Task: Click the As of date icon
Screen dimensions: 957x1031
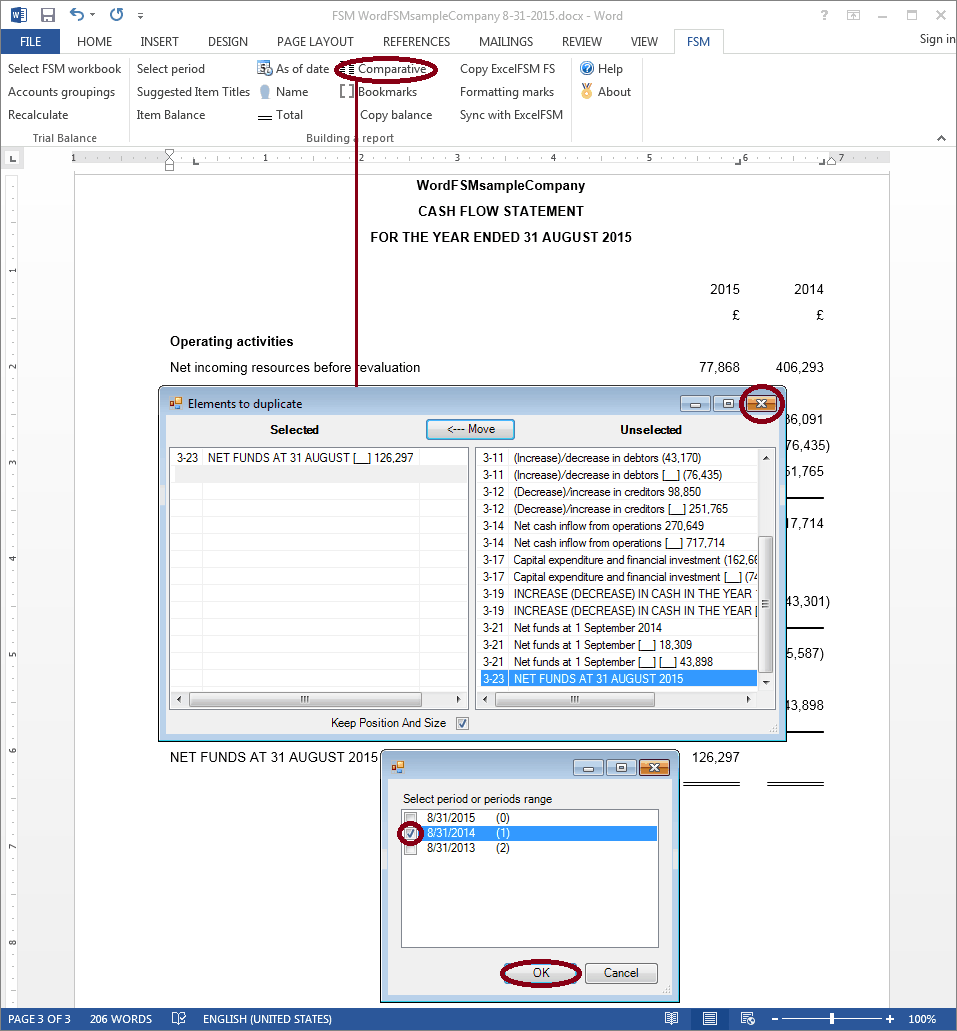Action: click(265, 68)
